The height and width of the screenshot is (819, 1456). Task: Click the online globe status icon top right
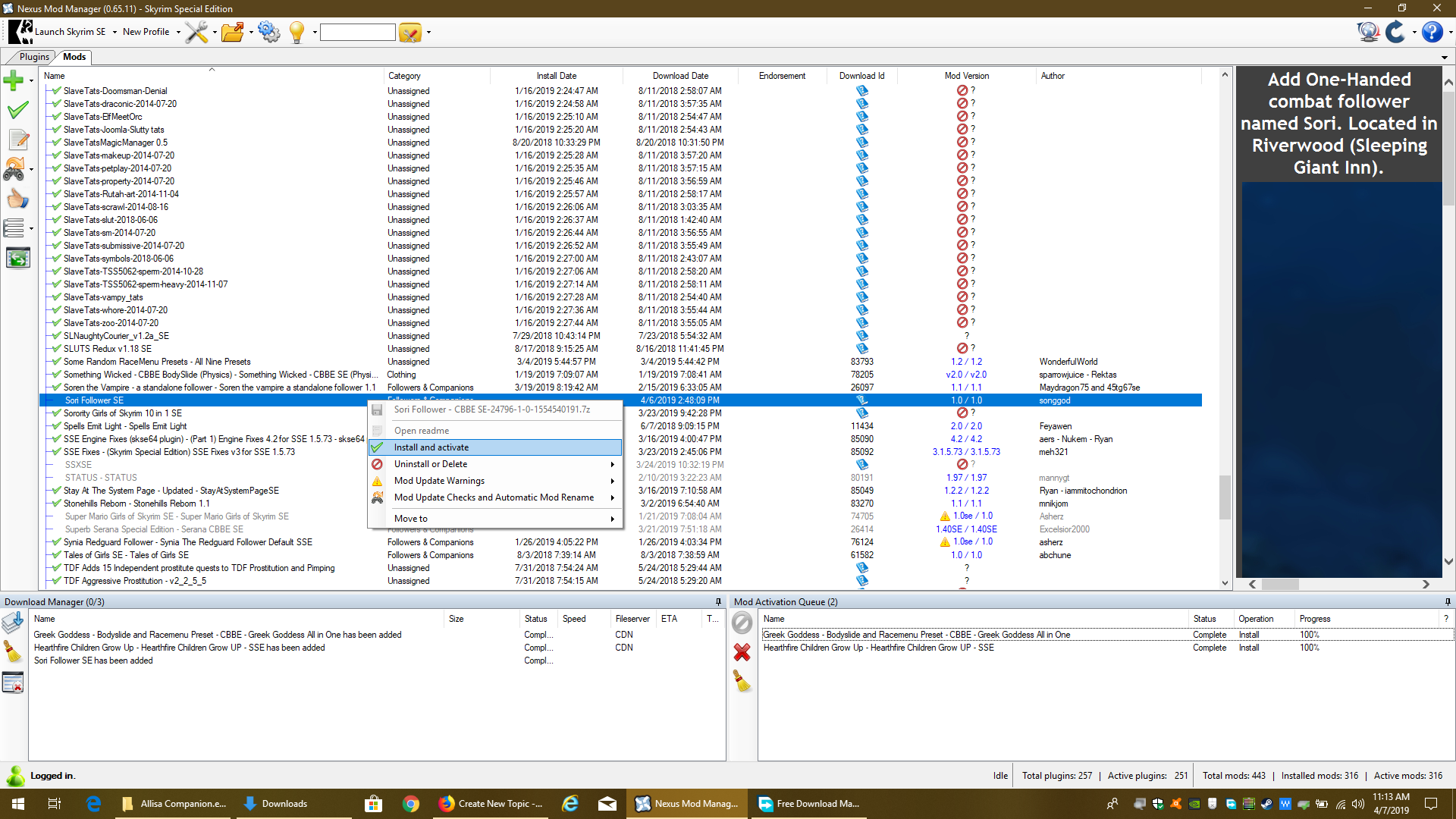coord(1368,32)
